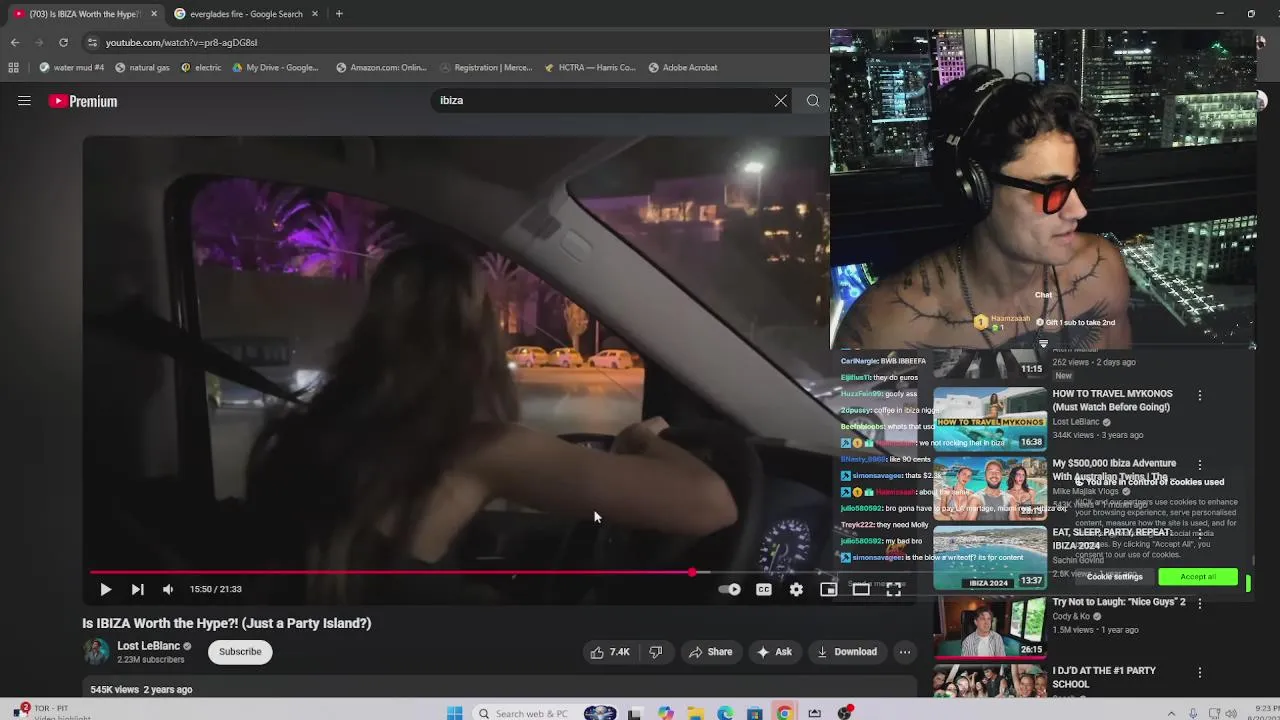Image resolution: width=1280 pixels, height=720 pixels.
Task: Open the Amazon.com bookmark
Action: 381,68
